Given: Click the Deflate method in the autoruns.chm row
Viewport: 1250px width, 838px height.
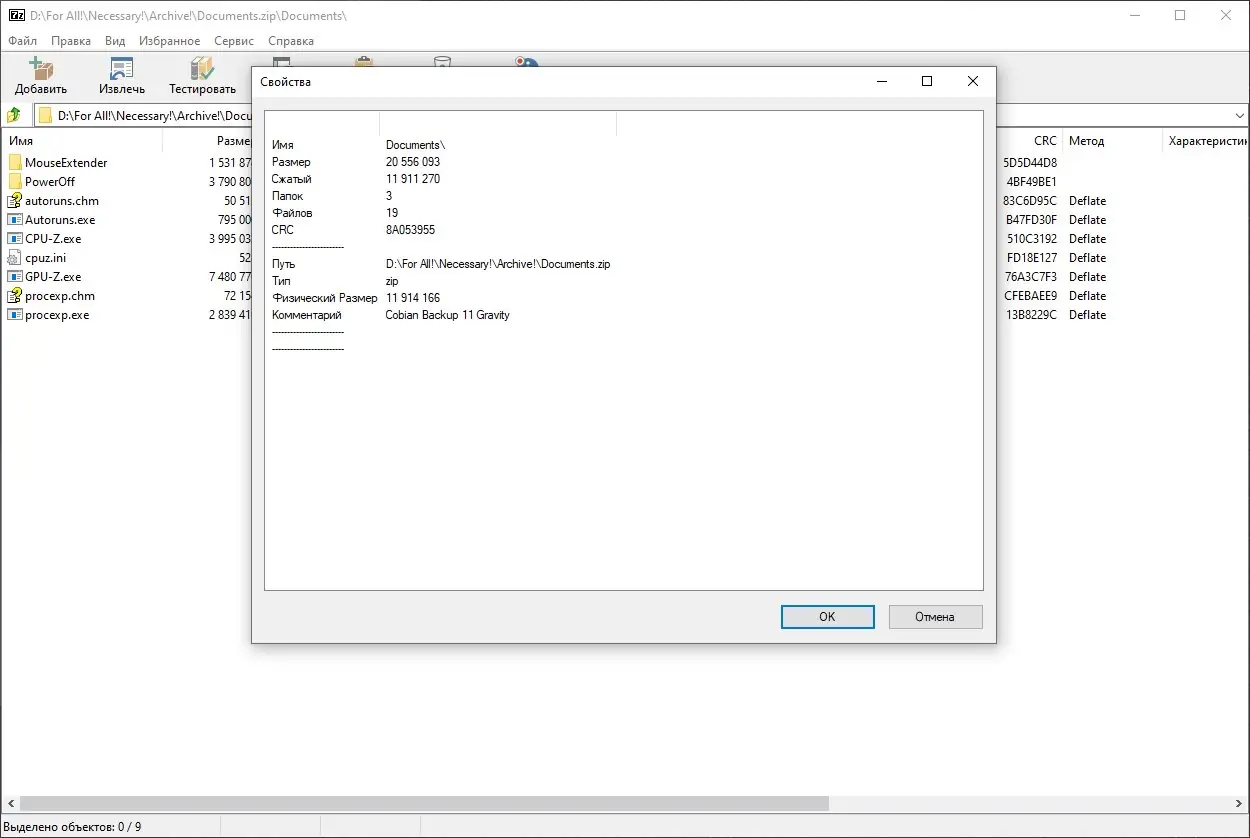Looking at the screenshot, I should click(1087, 201).
